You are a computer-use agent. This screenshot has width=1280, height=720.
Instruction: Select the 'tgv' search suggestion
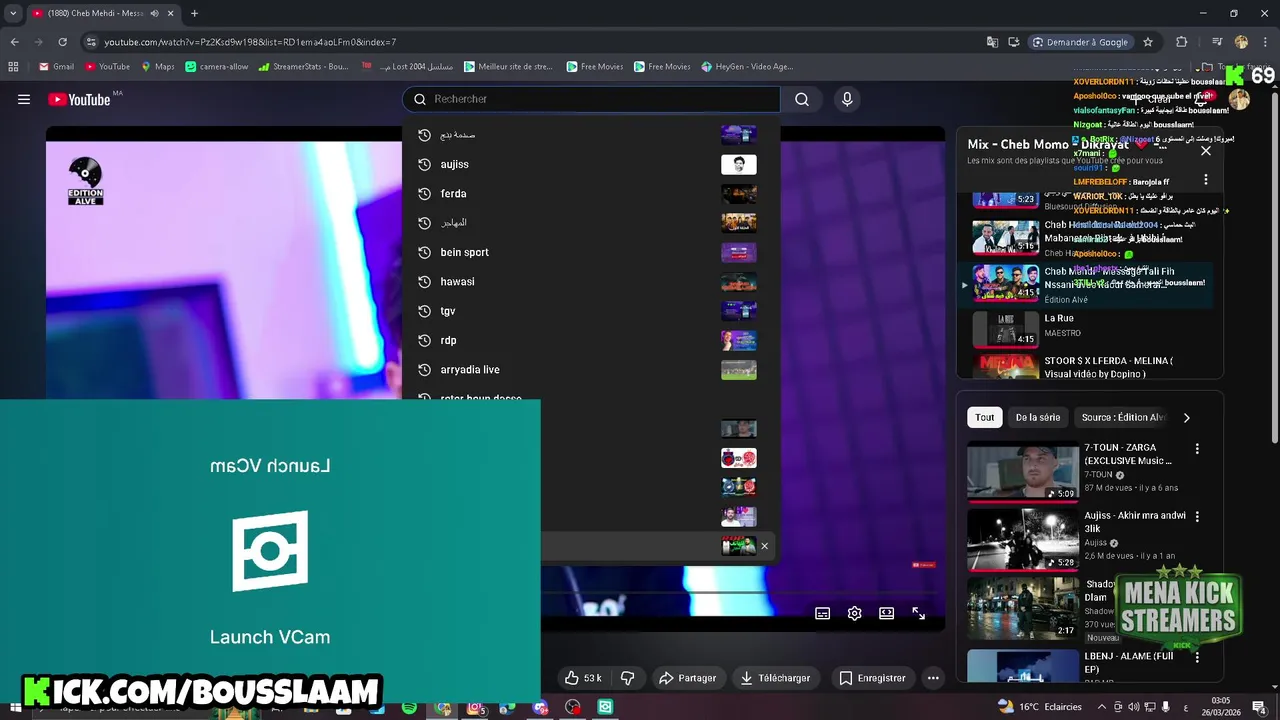pos(590,311)
